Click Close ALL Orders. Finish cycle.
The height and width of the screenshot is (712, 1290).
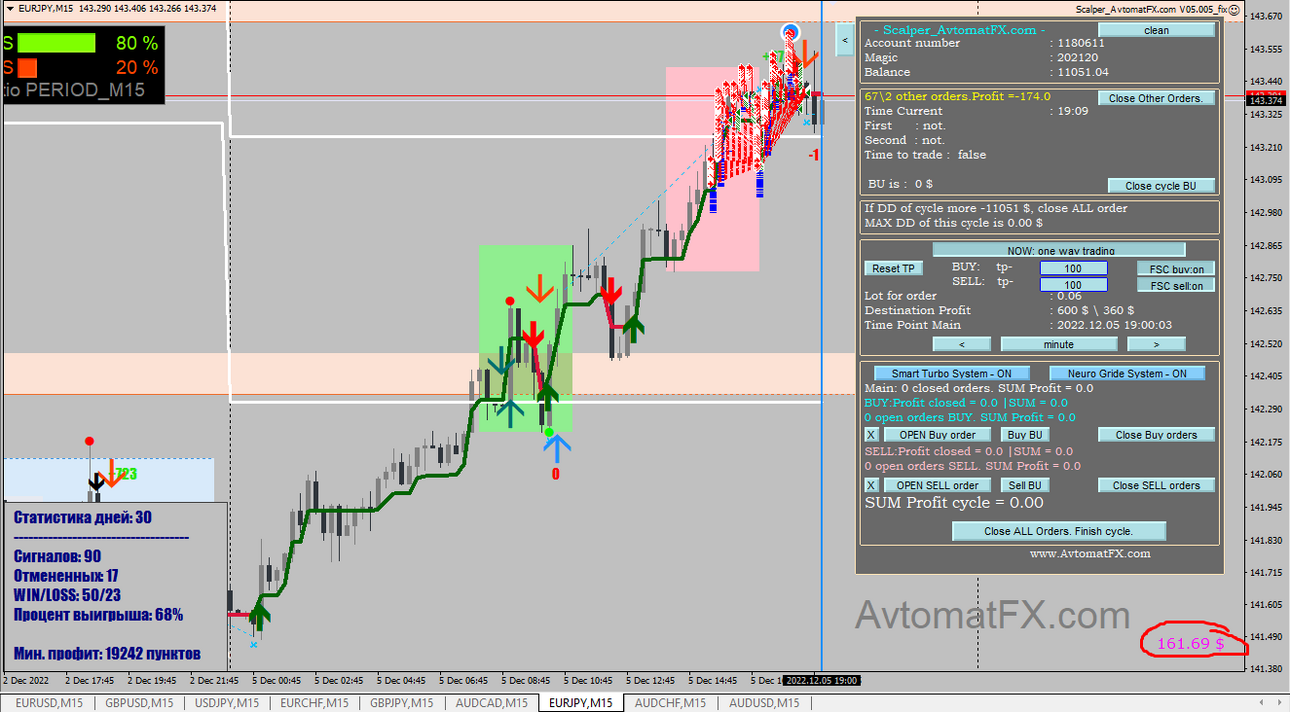click(1059, 531)
